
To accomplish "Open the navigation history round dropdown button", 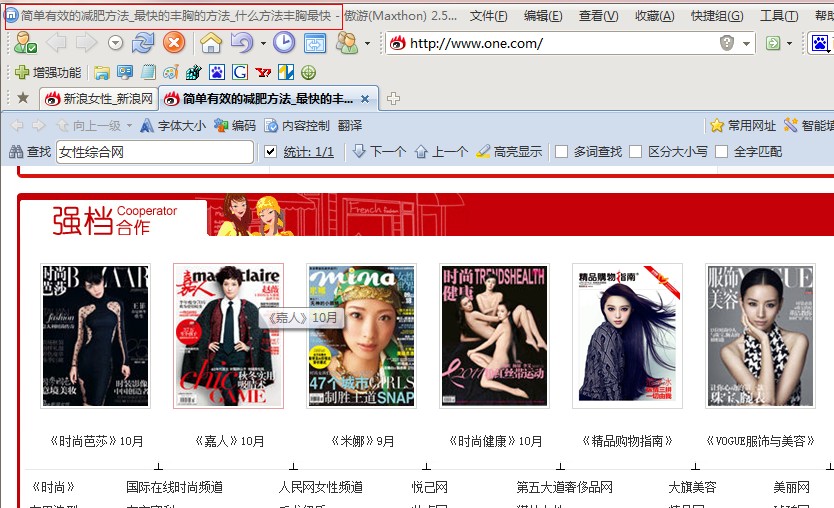I will [x=115, y=43].
